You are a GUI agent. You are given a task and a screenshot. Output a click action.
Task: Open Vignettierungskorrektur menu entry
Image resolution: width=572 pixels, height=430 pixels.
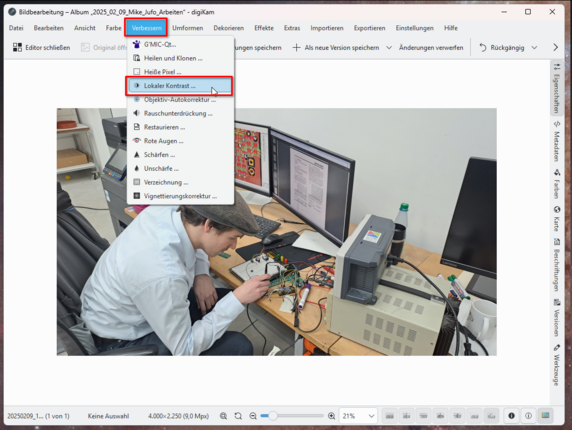coord(180,196)
